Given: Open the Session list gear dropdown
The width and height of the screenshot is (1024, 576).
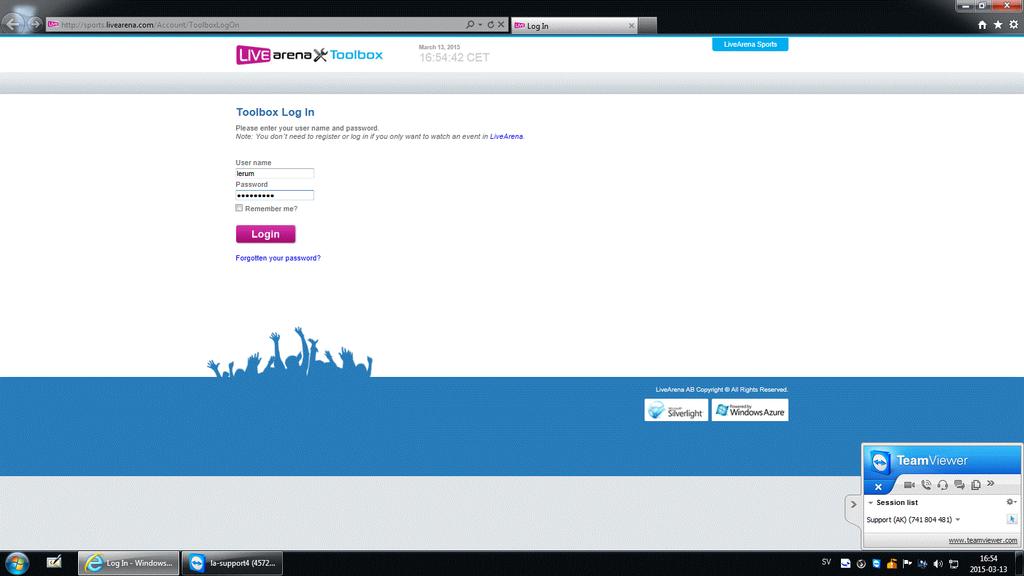Looking at the screenshot, I should (1011, 502).
